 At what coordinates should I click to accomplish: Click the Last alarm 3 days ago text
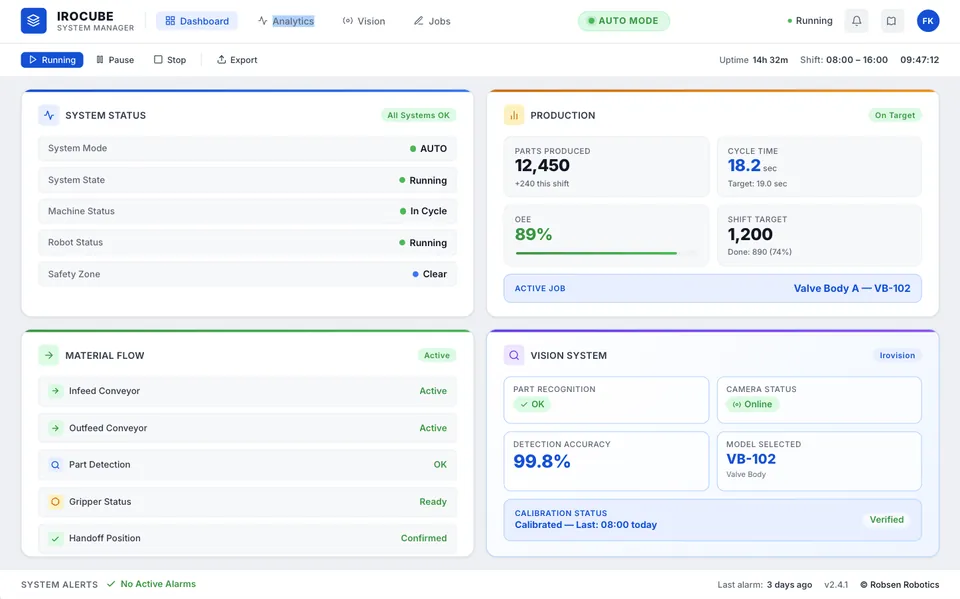pos(765,585)
